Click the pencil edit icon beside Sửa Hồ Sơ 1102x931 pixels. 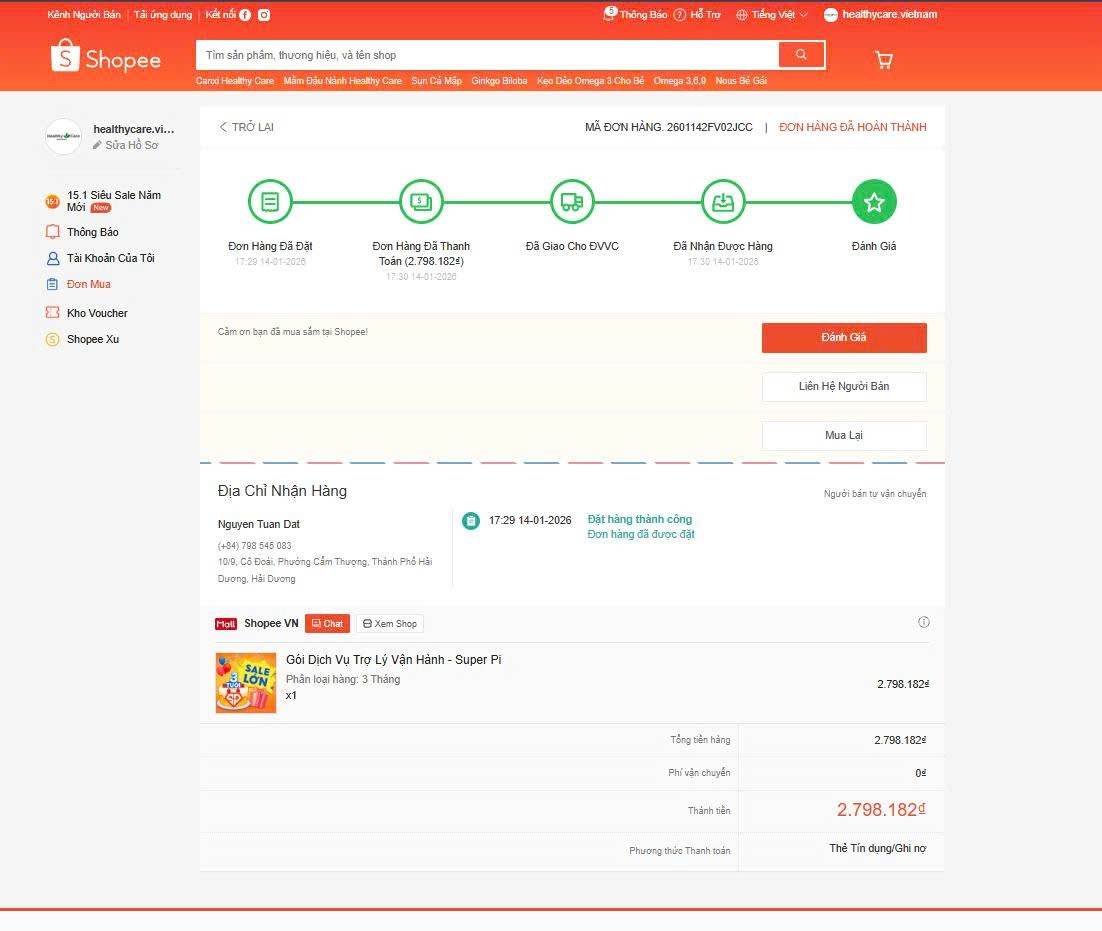point(97,145)
